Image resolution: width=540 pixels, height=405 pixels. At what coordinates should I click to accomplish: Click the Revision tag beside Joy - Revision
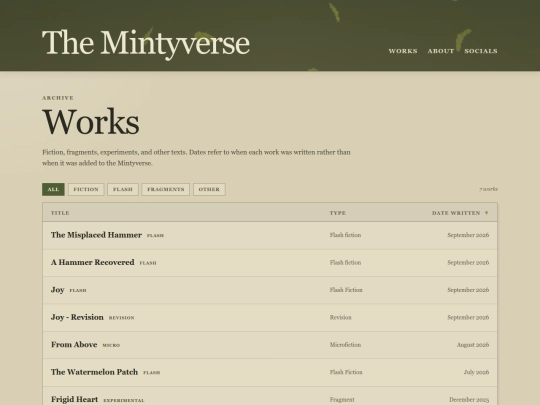click(122, 318)
